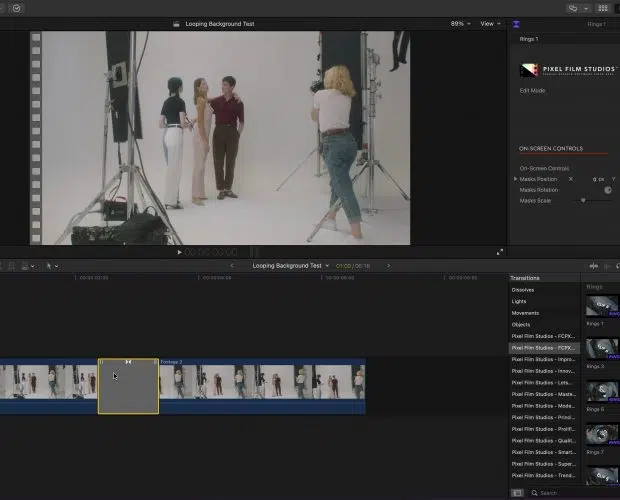This screenshot has height=500, width=620.
Task: Play the viewer with the play button
Action: [179, 252]
